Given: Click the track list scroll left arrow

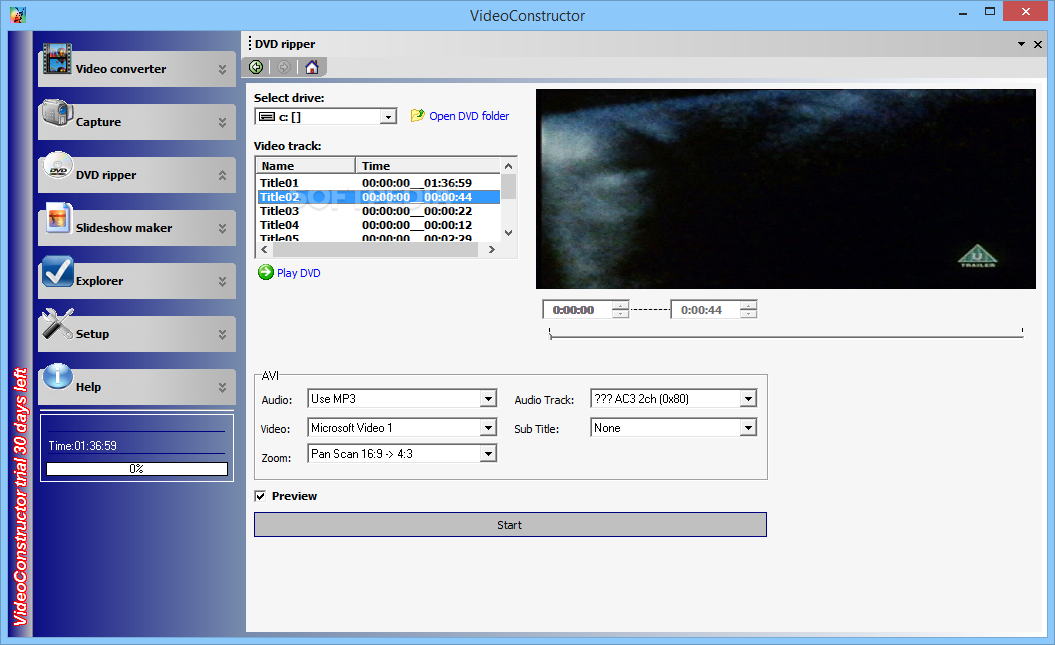Looking at the screenshot, I should click(264, 250).
